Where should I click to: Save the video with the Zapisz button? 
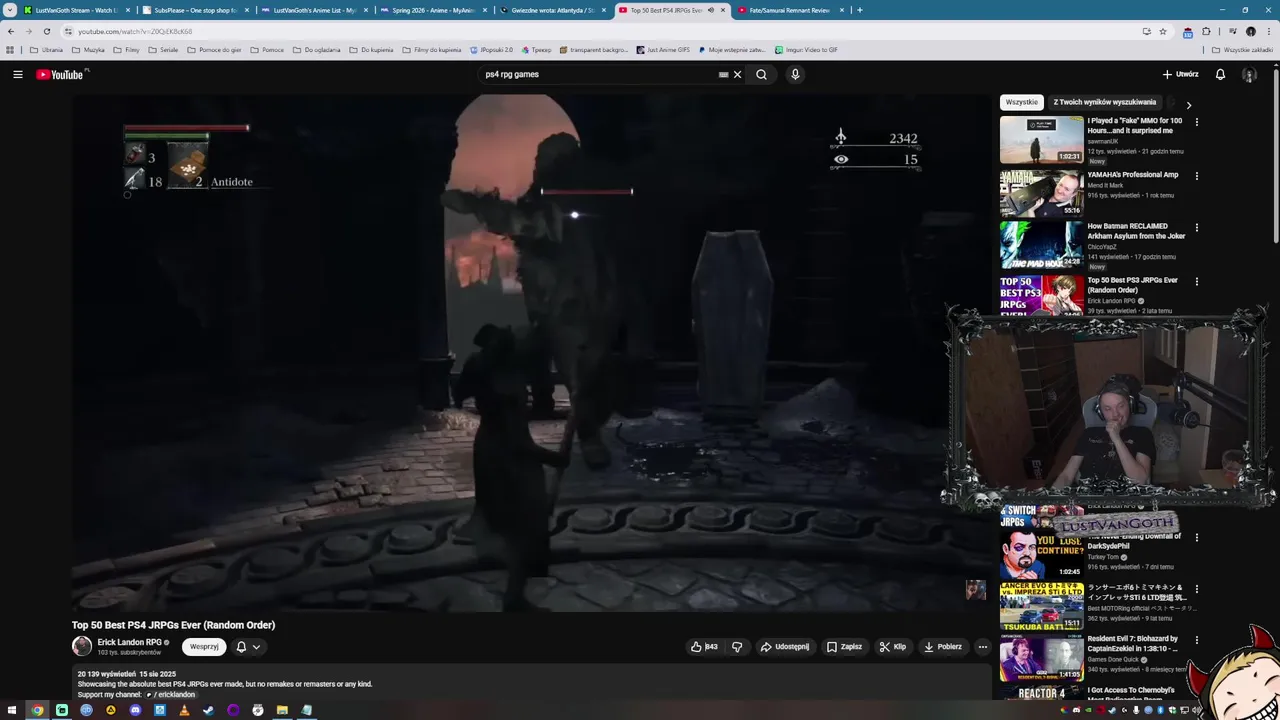tap(844, 647)
